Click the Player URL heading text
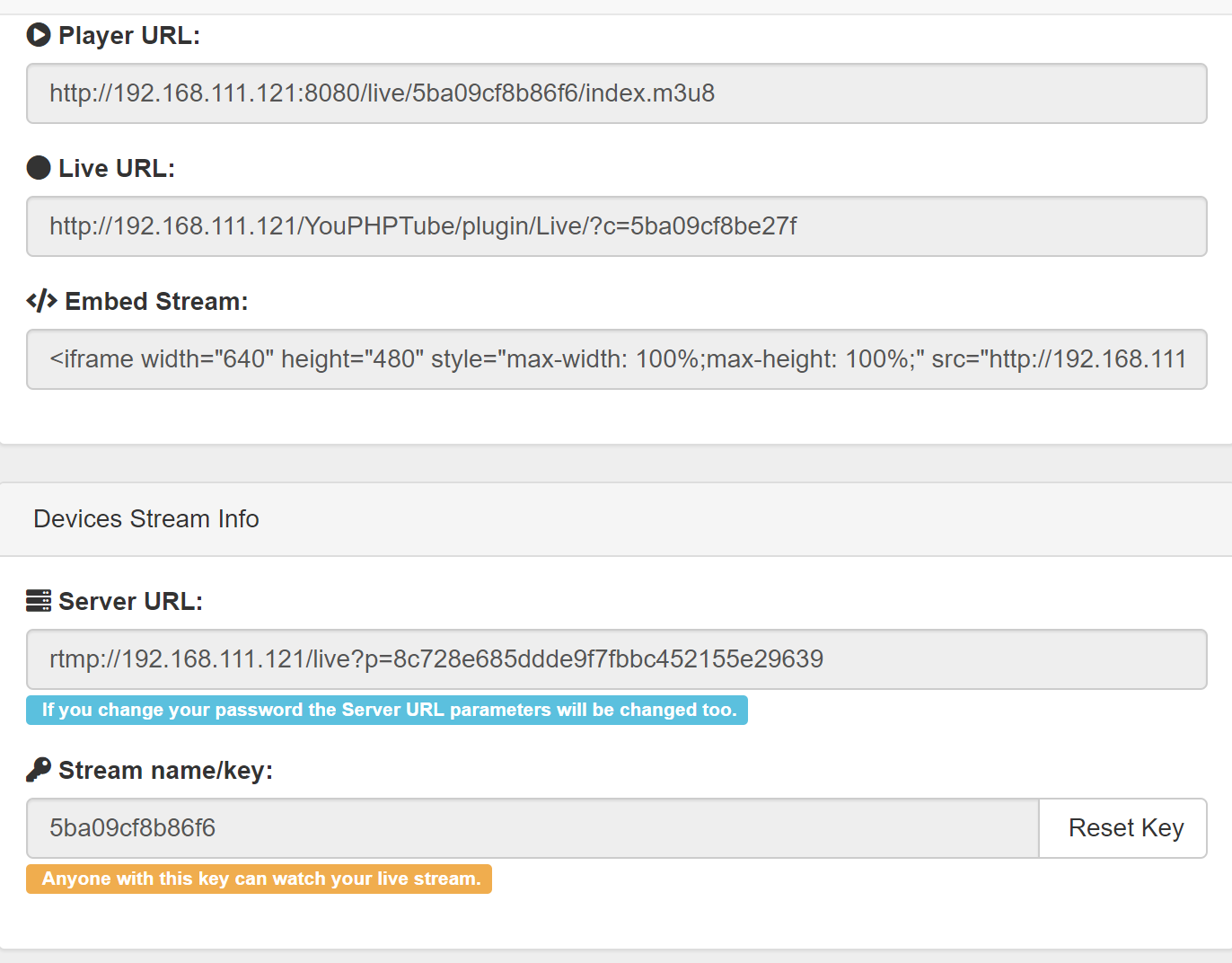 129,35
